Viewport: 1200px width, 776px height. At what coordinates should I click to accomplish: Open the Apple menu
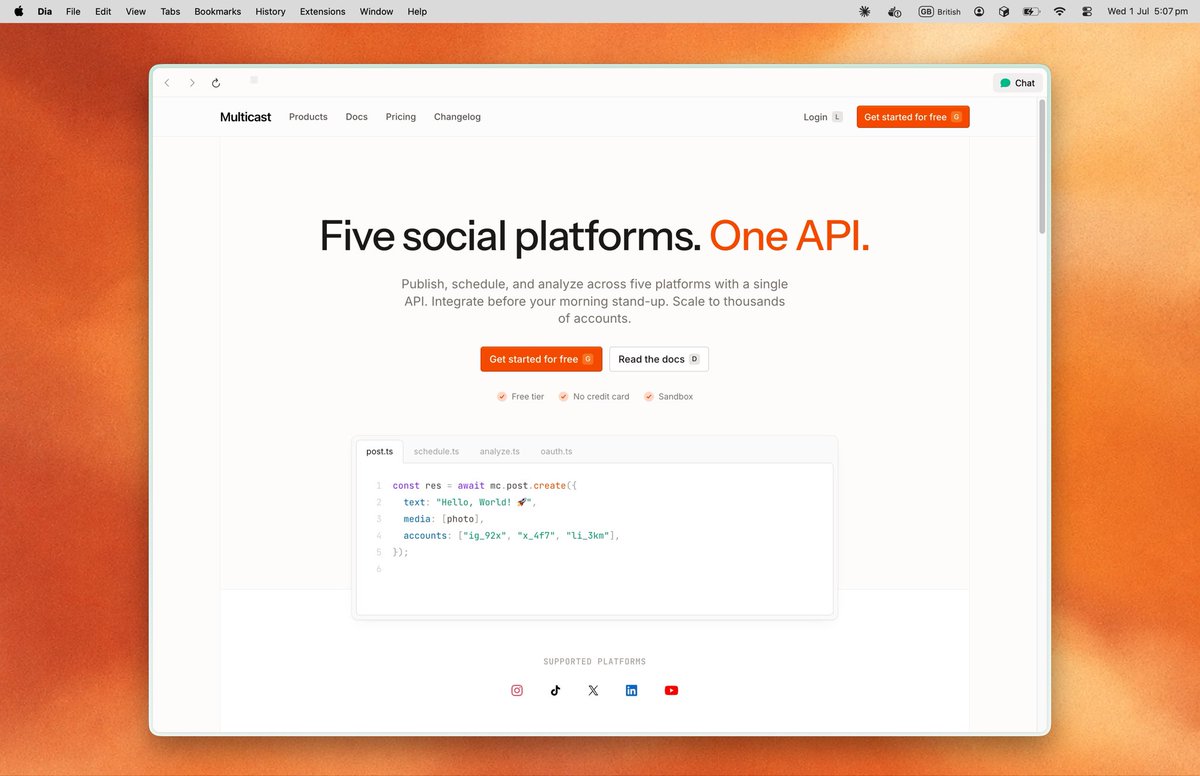pyautogui.click(x=18, y=11)
